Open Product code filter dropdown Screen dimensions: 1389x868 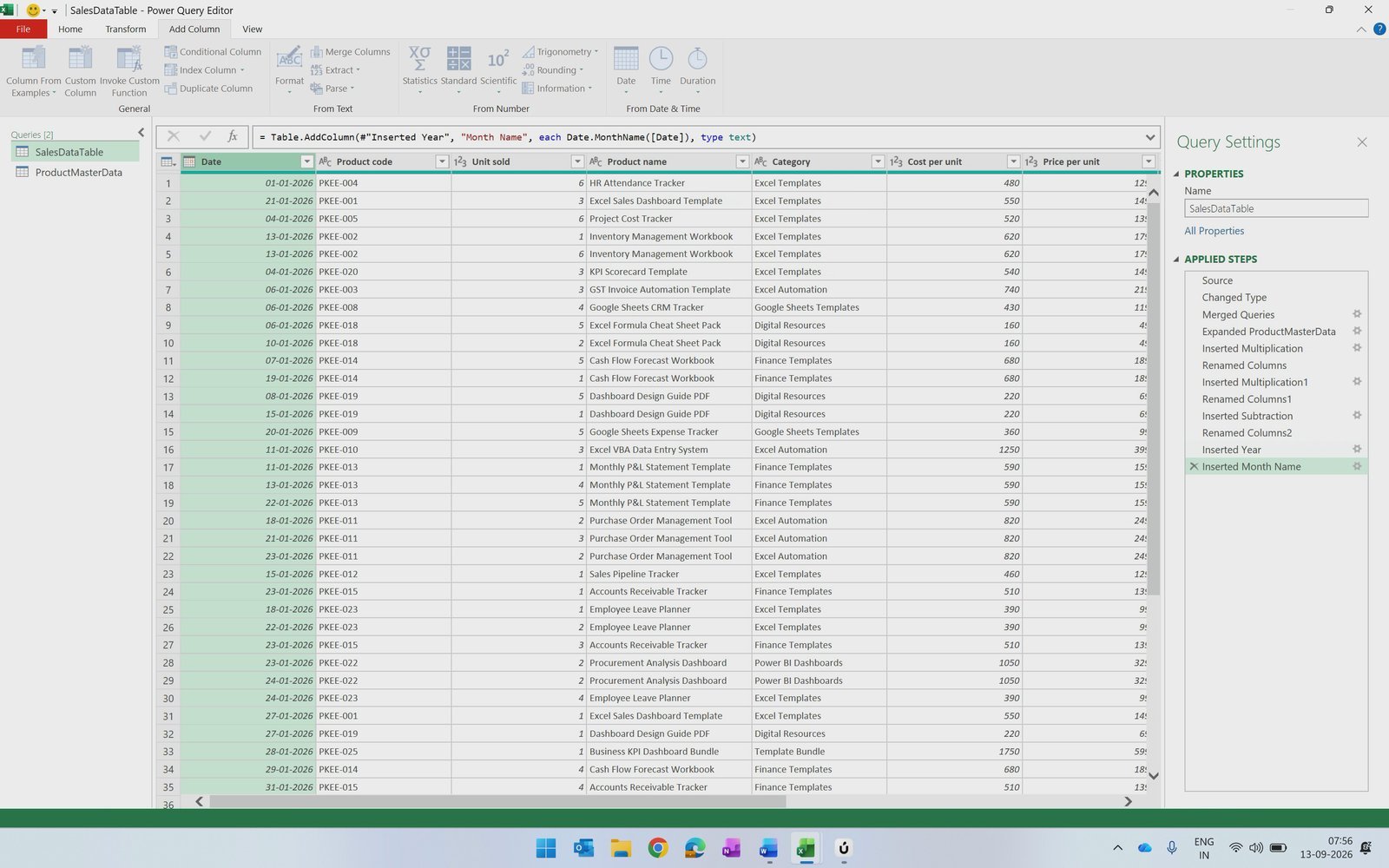(x=442, y=161)
